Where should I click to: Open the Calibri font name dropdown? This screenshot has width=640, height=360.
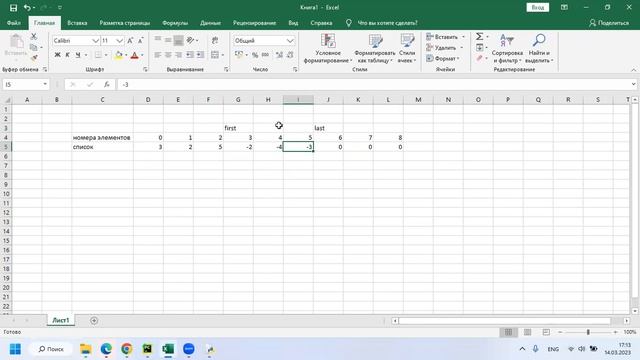[95, 41]
